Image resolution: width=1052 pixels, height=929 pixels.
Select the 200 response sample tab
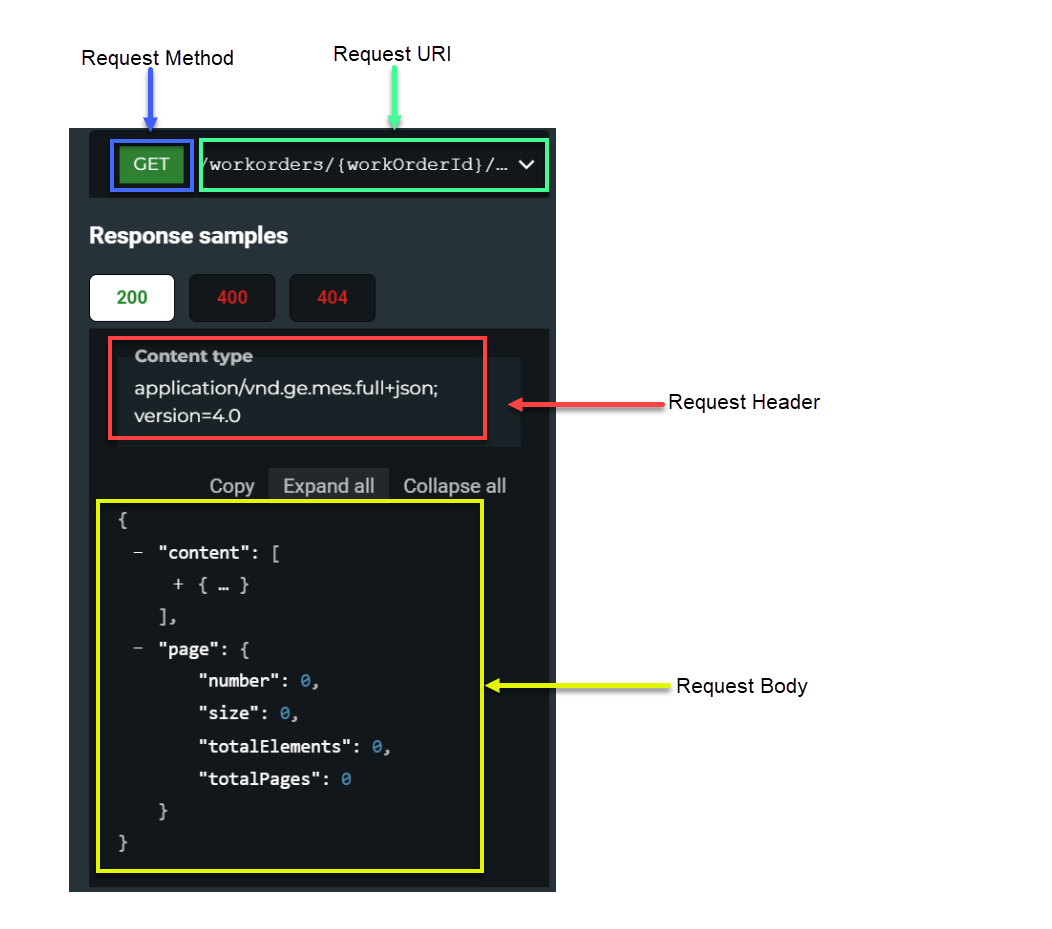click(x=132, y=297)
